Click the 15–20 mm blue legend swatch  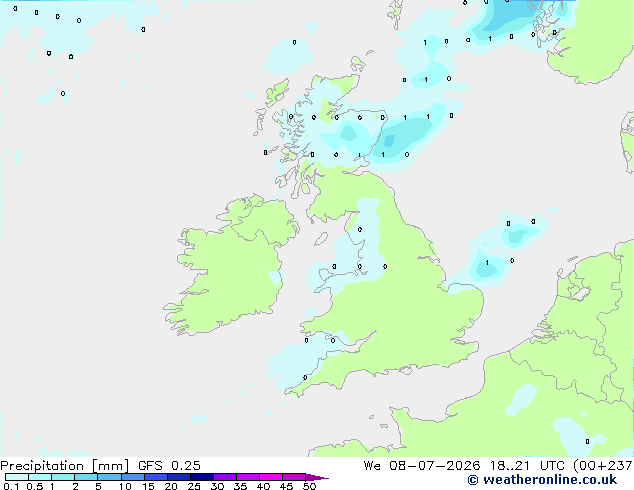pos(155,477)
